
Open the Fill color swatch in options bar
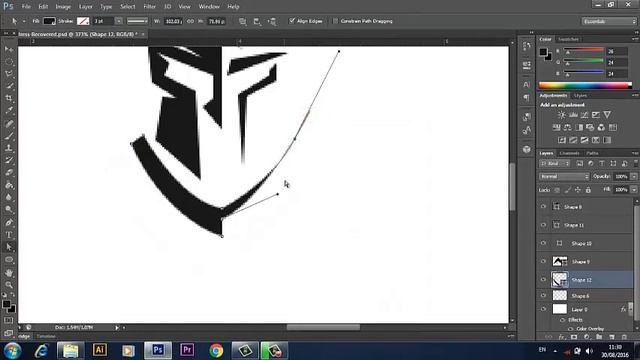coord(49,21)
